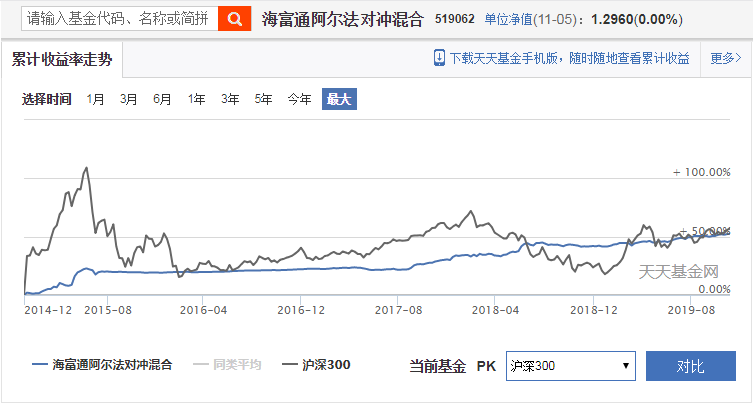Select the 今年 time range
Viewport: 753px width, 405px height.
click(x=299, y=99)
